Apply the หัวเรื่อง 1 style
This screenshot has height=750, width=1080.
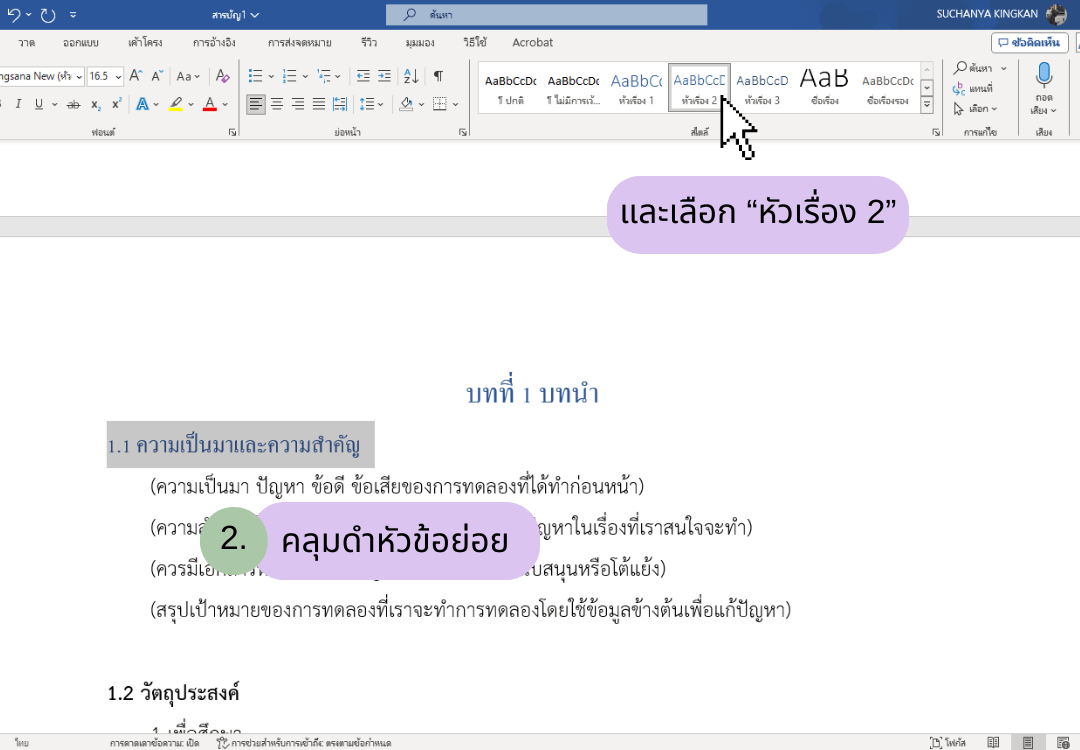pyautogui.click(x=636, y=87)
